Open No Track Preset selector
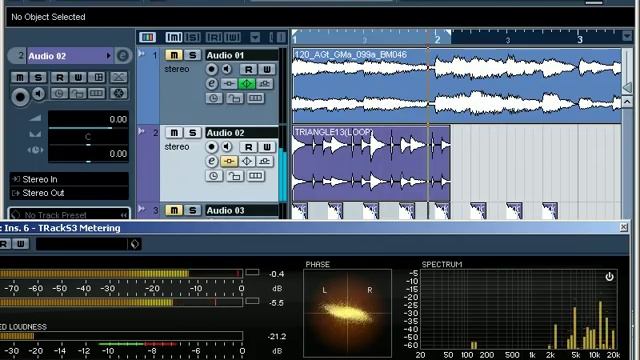The width and height of the screenshot is (640, 360). [x=69, y=214]
